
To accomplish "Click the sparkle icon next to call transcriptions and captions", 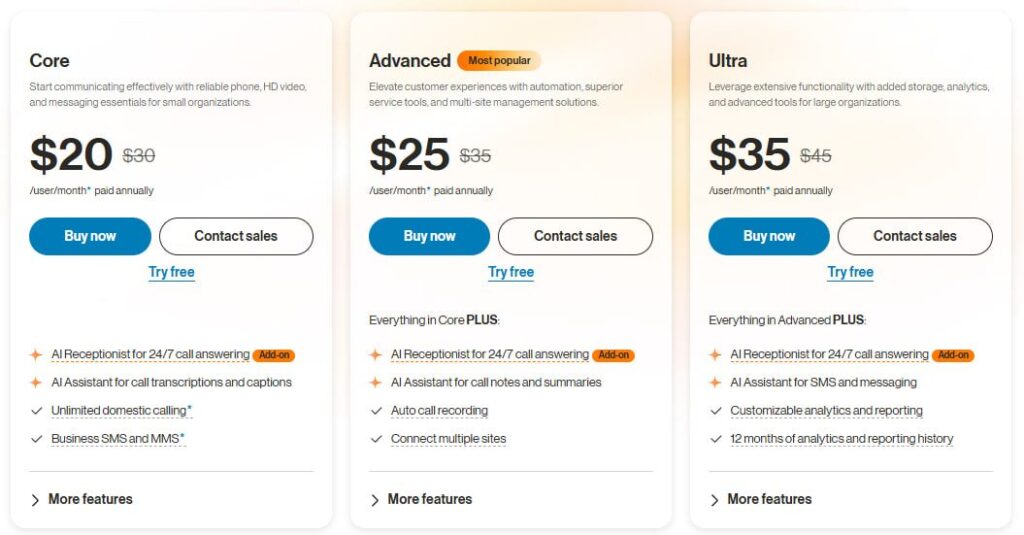I will click(36, 383).
